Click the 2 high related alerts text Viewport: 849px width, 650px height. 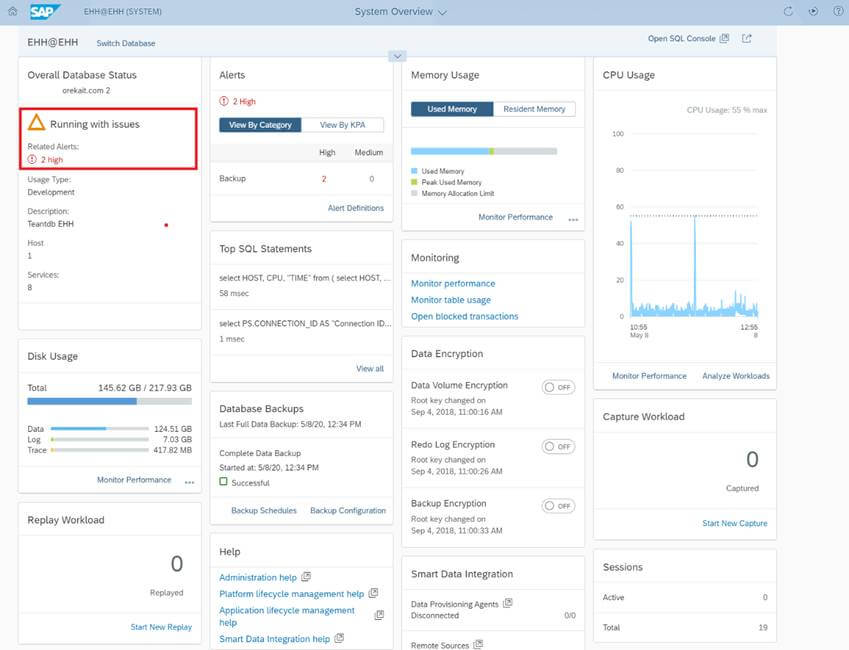pyautogui.click(x=52, y=160)
